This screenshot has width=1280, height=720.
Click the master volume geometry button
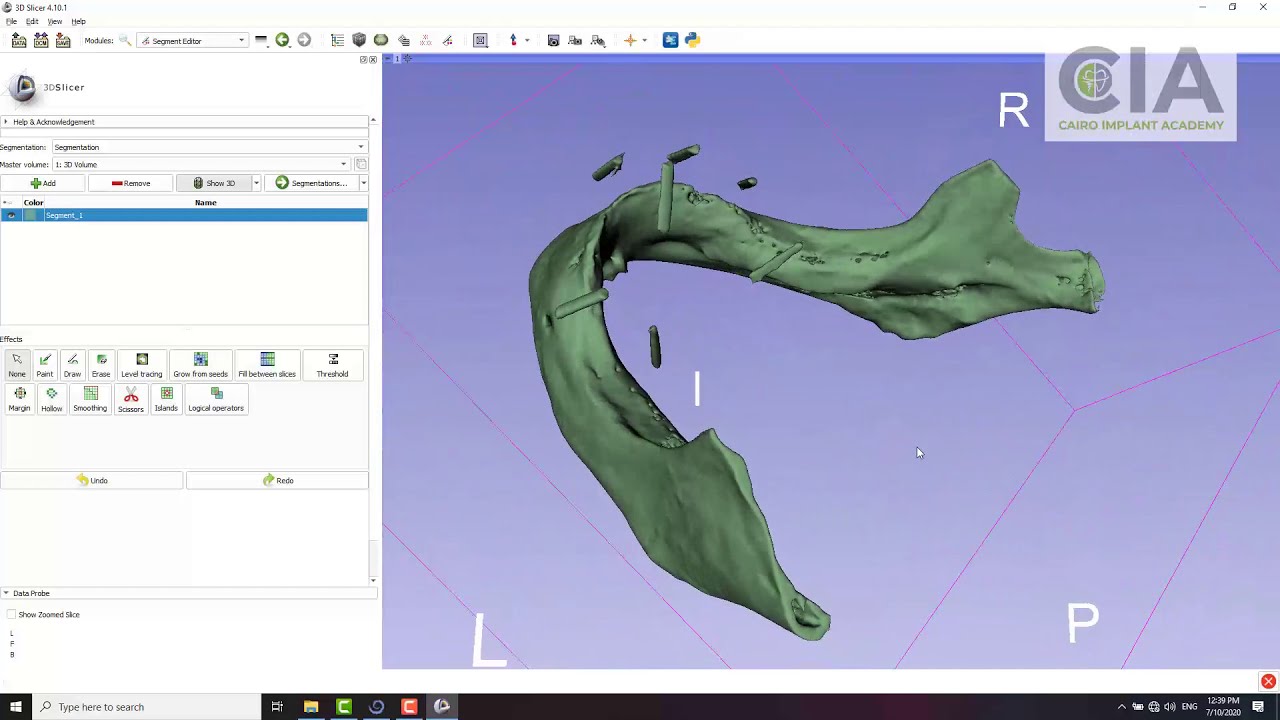tap(361, 164)
